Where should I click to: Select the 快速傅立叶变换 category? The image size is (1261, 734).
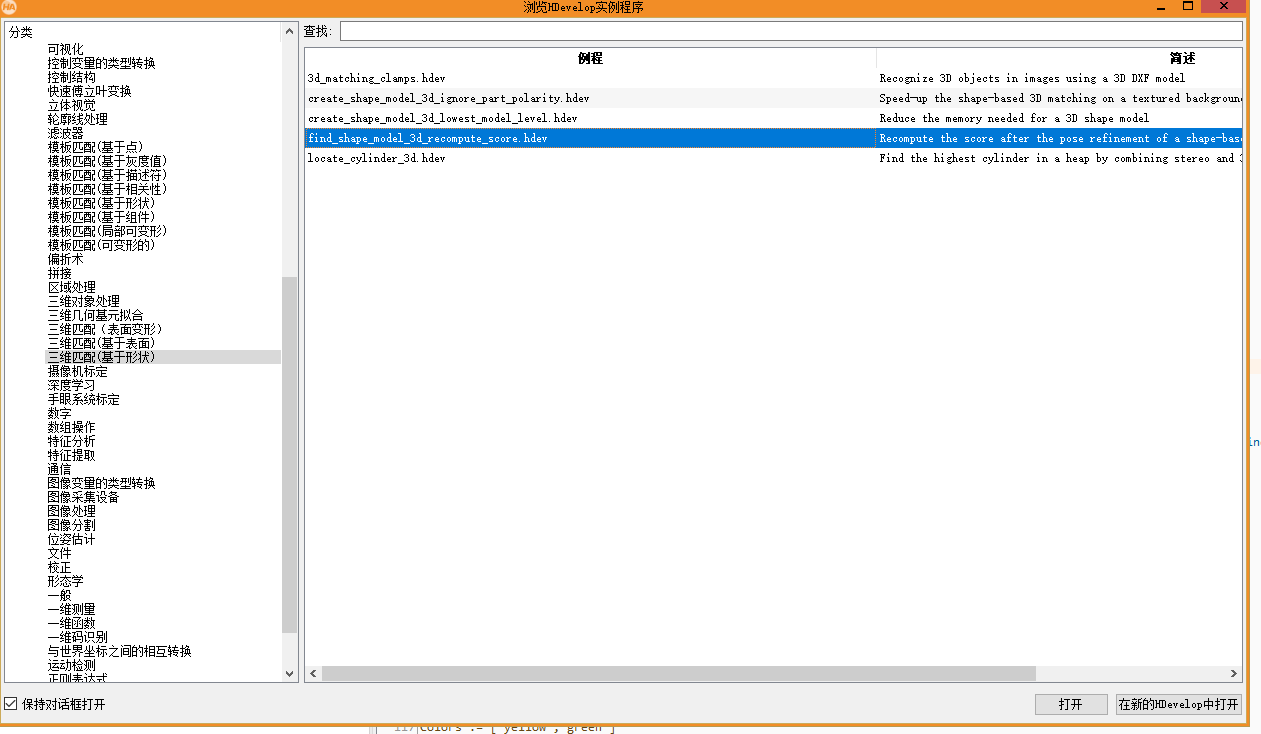click(89, 91)
